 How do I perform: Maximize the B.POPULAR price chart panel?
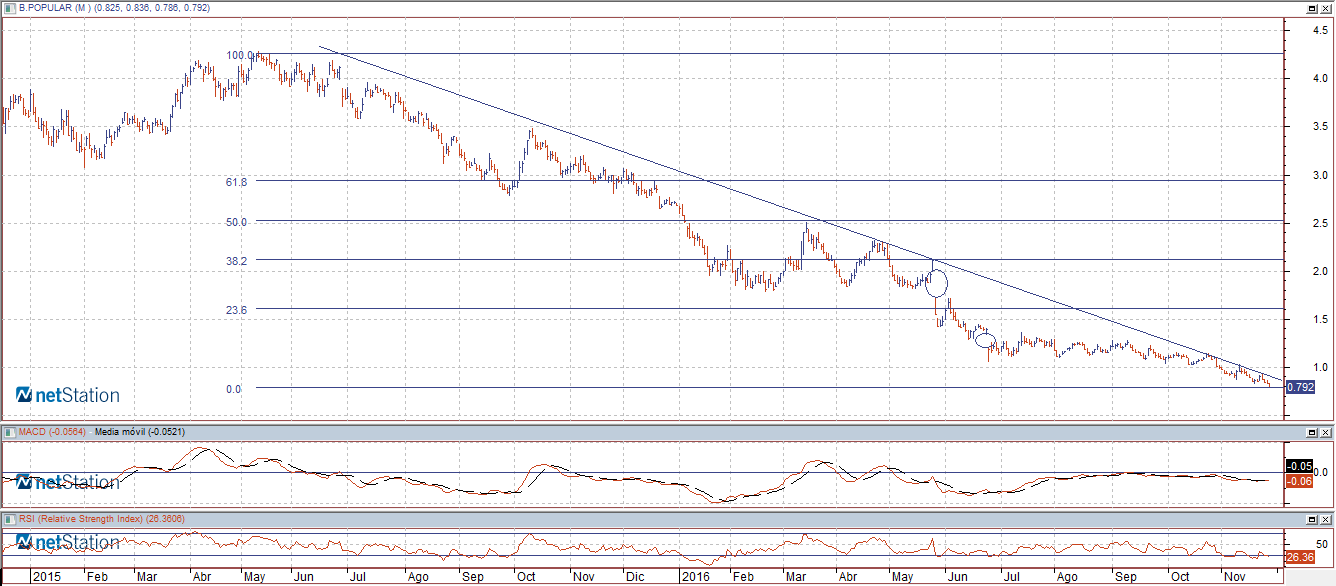click(x=1312, y=8)
